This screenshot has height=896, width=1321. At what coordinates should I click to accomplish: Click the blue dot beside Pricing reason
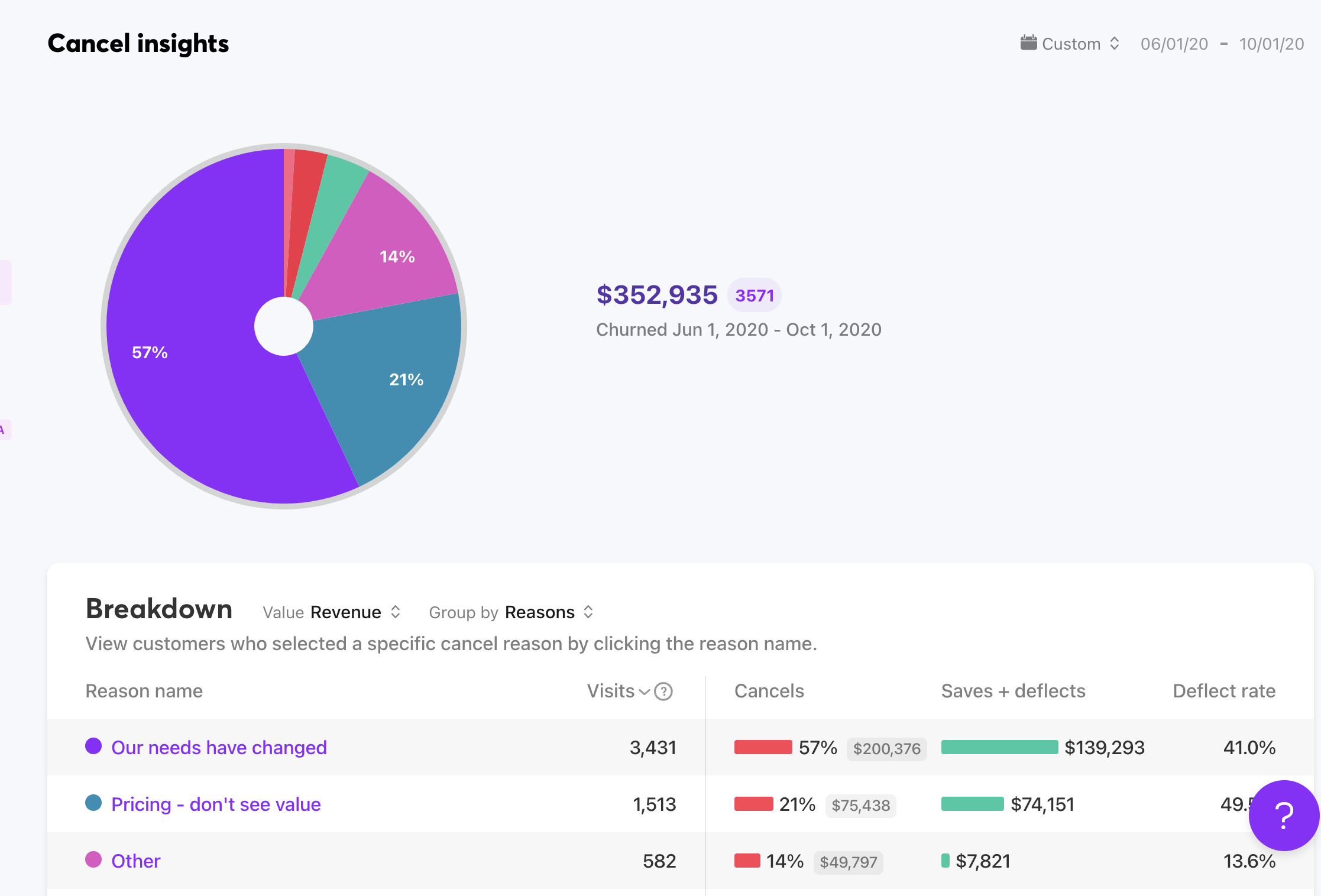(93, 803)
